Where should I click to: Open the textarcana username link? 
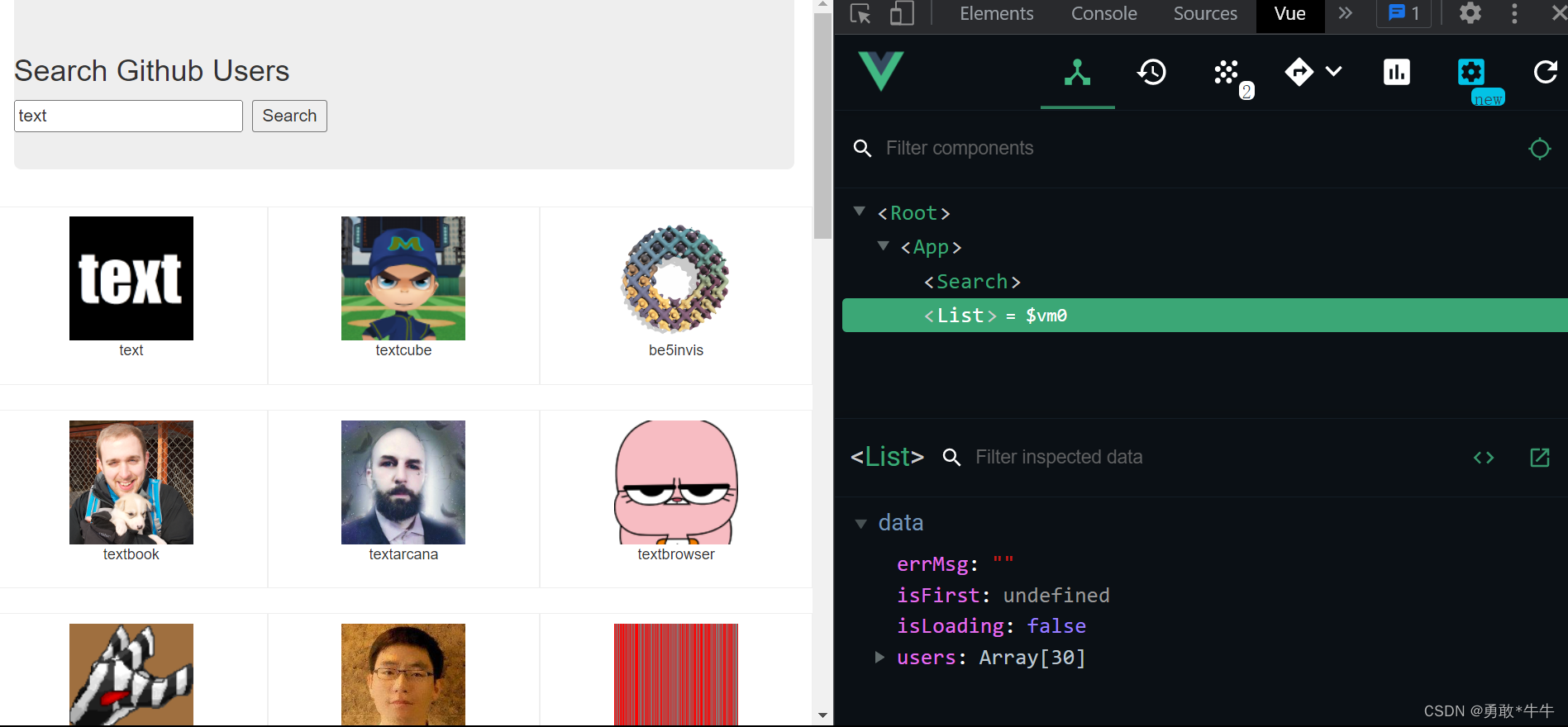click(403, 554)
